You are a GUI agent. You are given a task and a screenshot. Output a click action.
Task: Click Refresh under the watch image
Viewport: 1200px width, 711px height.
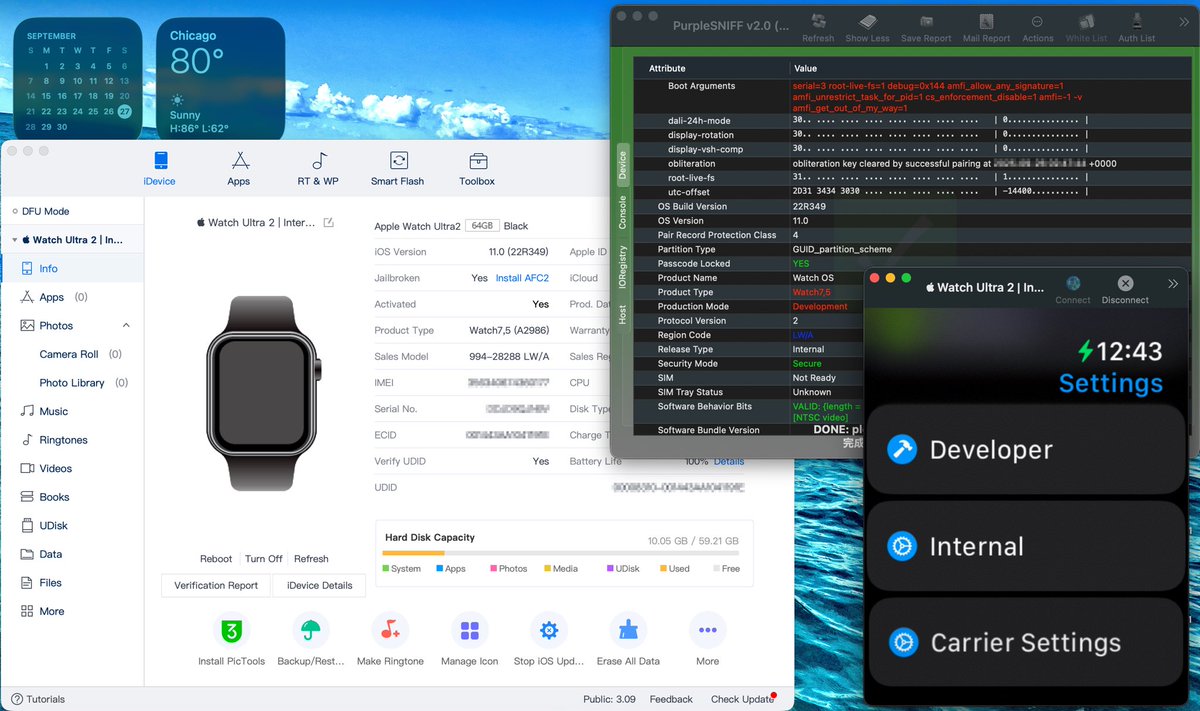[311, 559]
